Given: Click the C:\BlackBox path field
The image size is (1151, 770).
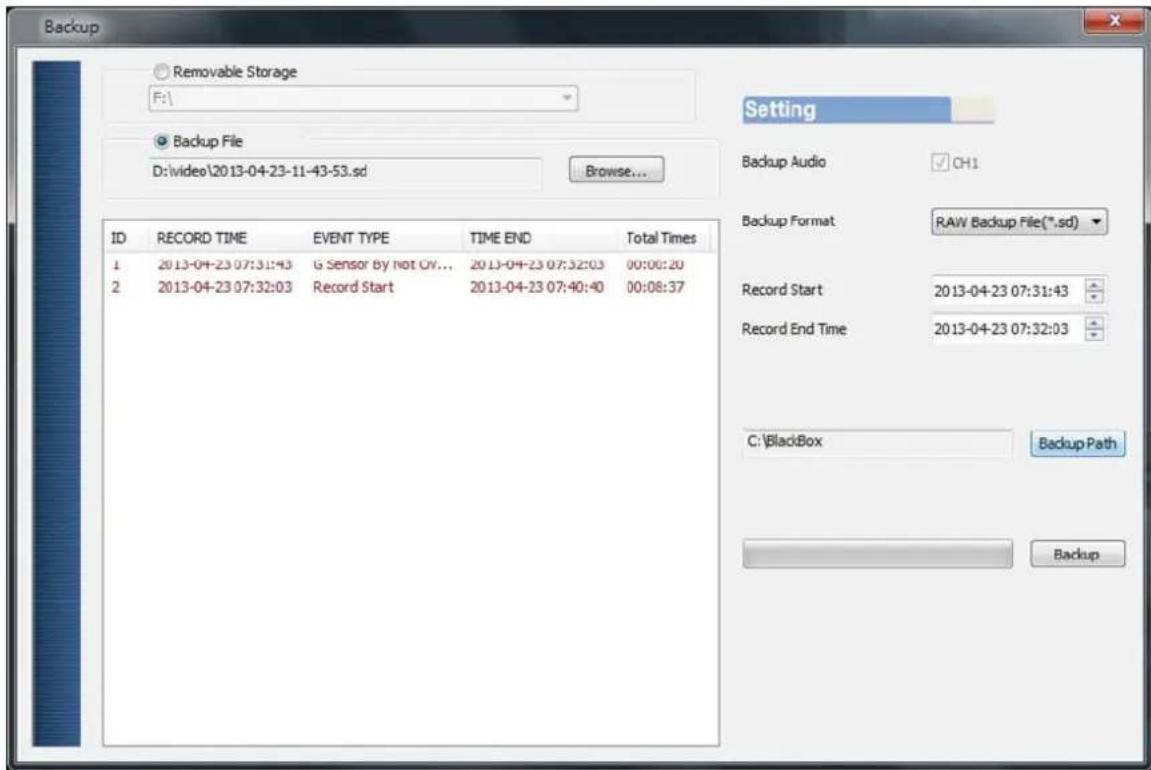Looking at the screenshot, I should (x=877, y=443).
